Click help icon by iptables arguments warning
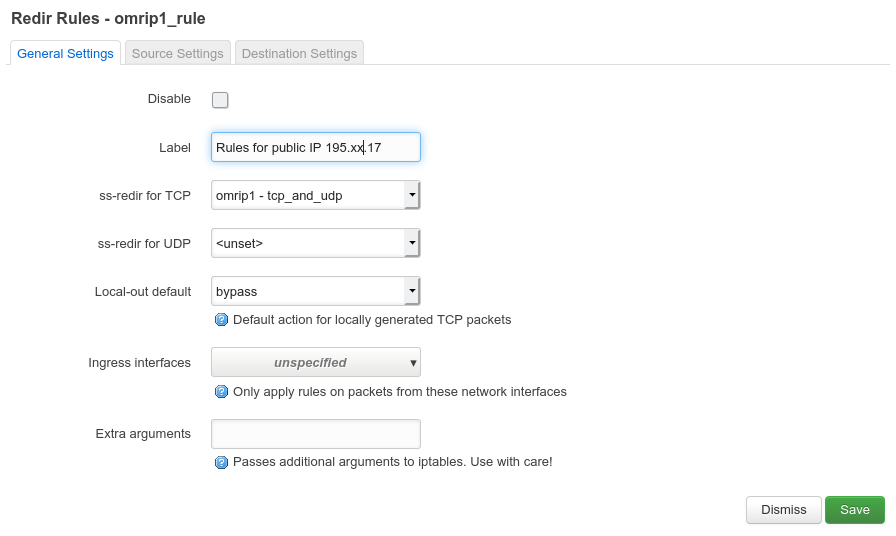Screen dimensions: 896x536 (222, 462)
